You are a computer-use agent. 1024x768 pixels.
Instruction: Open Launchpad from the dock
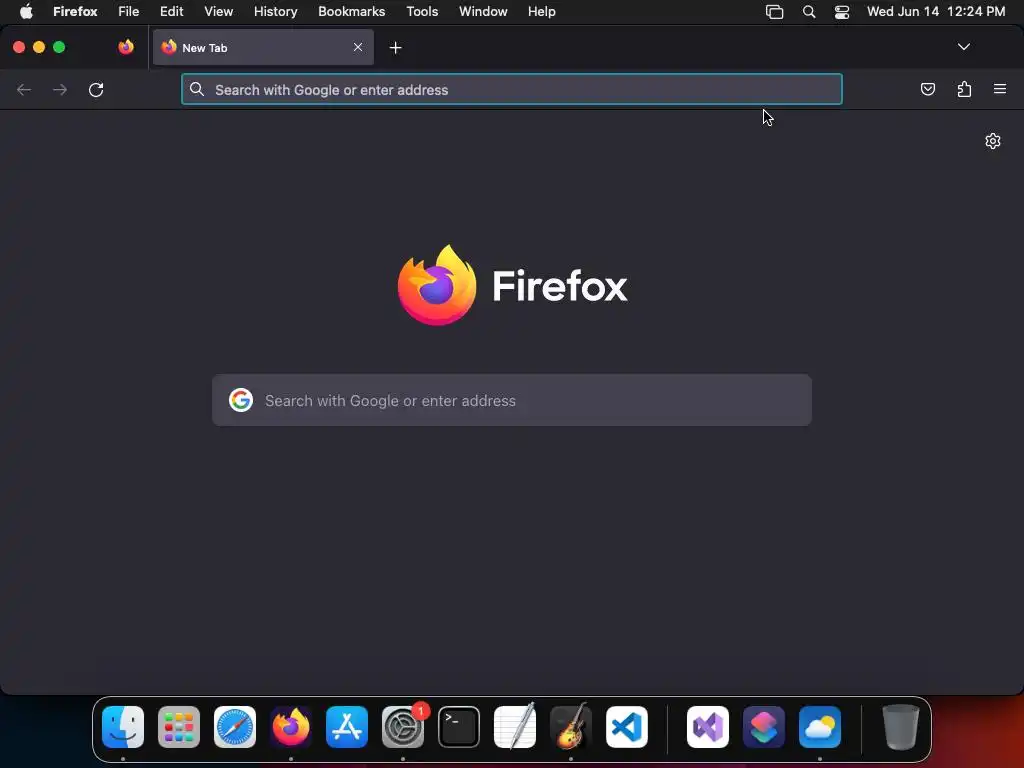tap(179, 727)
